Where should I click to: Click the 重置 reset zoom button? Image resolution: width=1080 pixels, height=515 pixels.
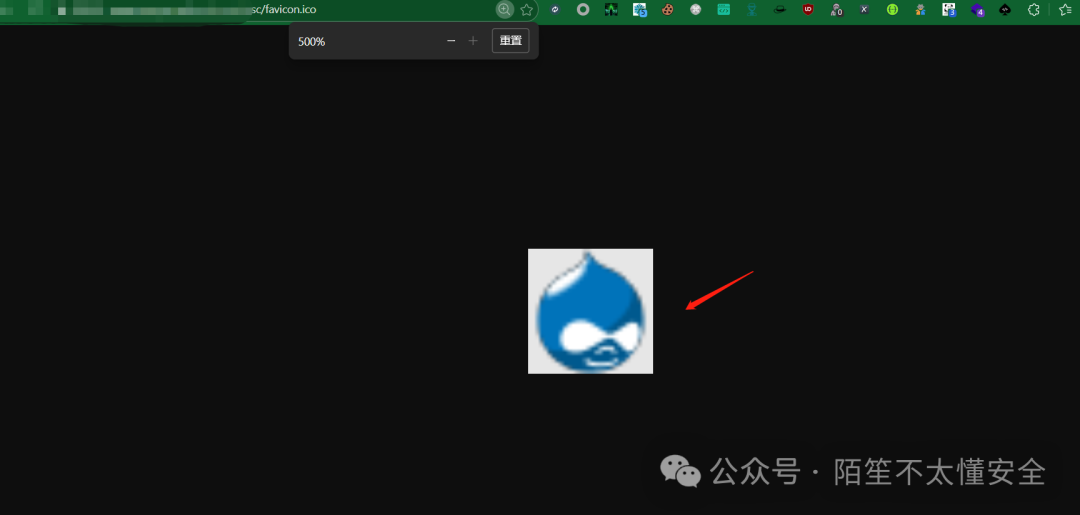pos(510,41)
